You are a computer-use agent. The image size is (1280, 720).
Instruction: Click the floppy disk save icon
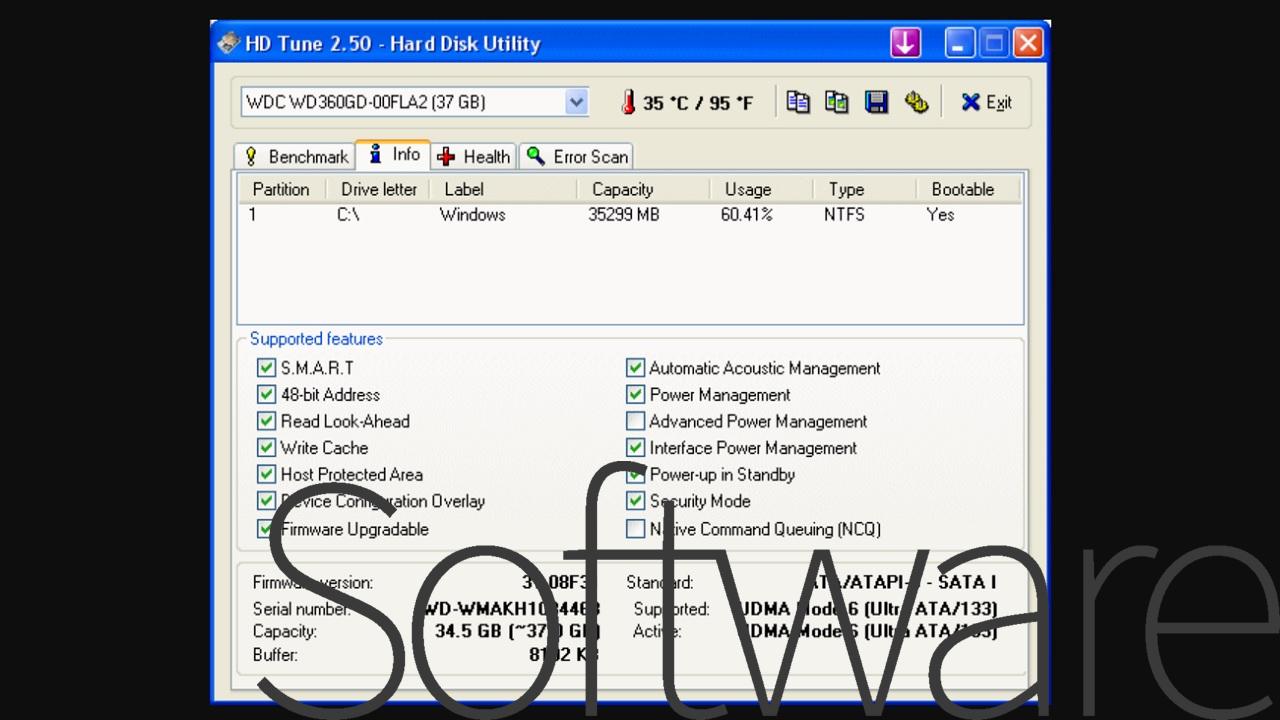[x=877, y=102]
